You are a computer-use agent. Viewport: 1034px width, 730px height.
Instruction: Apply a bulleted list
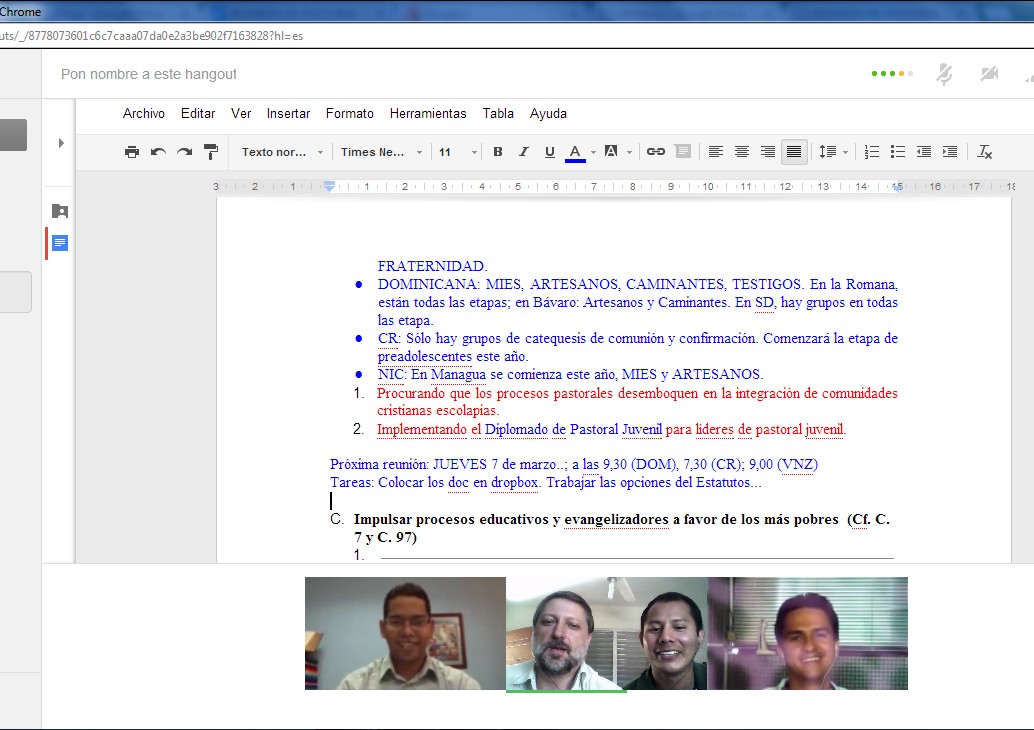(898, 152)
